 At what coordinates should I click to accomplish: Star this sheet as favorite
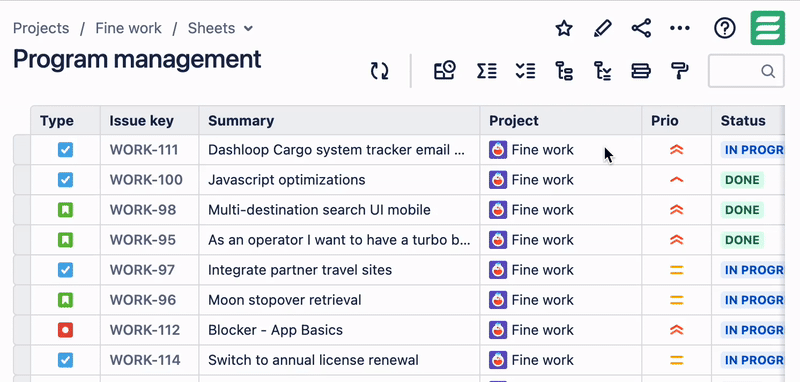click(x=564, y=28)
